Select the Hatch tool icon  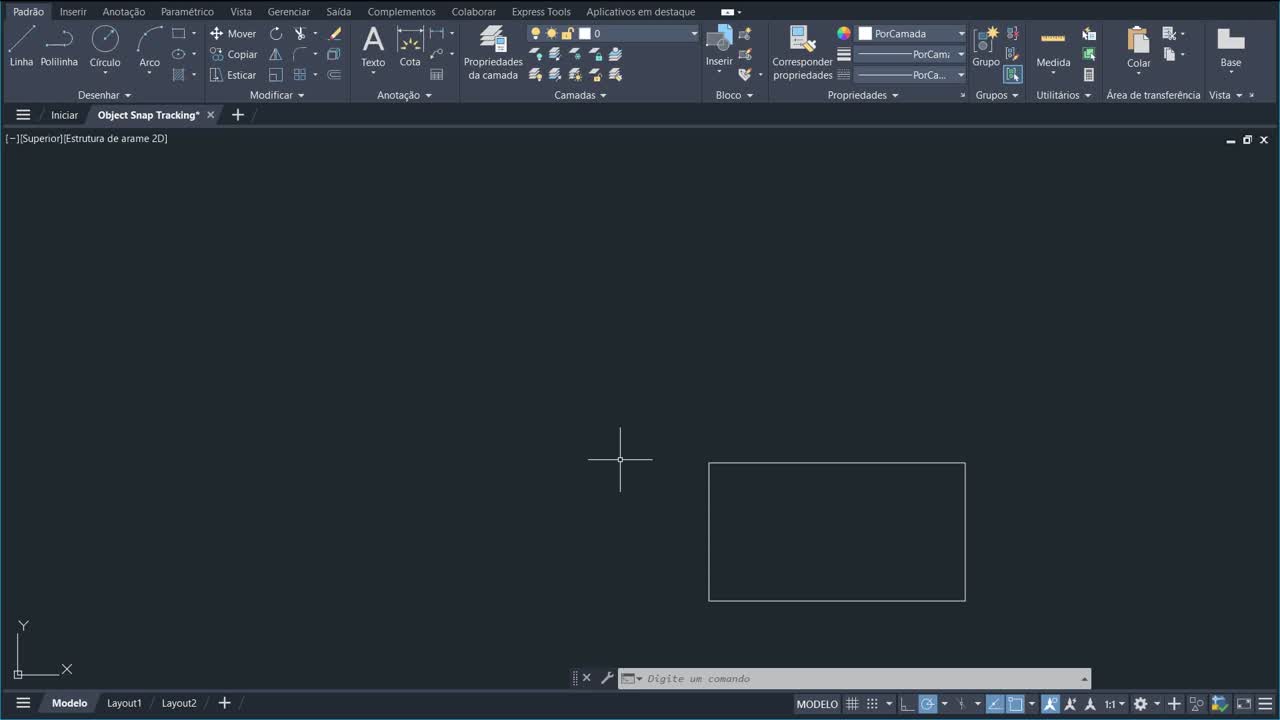point(178,75)
